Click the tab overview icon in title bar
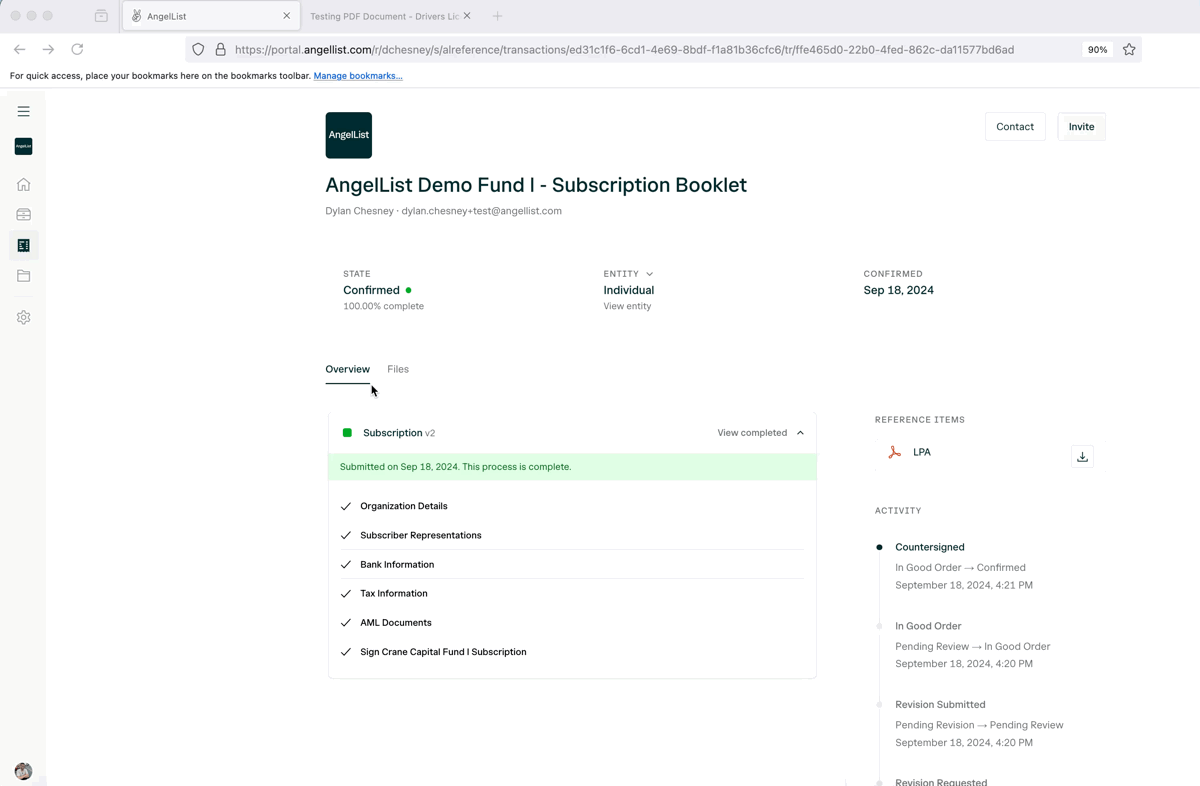This screenshot has height=786, width=1200. (x=101, y=16)
